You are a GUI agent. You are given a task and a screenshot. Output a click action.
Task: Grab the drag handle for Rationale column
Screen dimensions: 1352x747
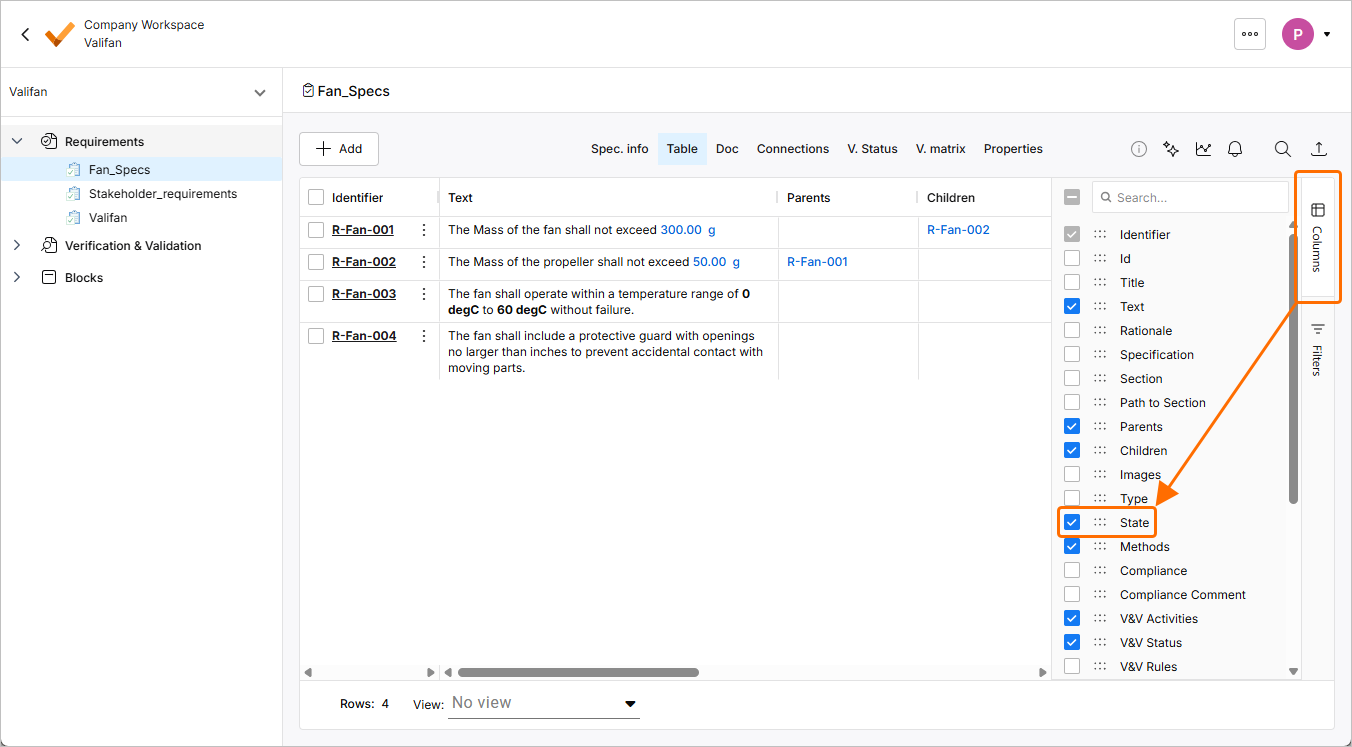(1100, 331)
